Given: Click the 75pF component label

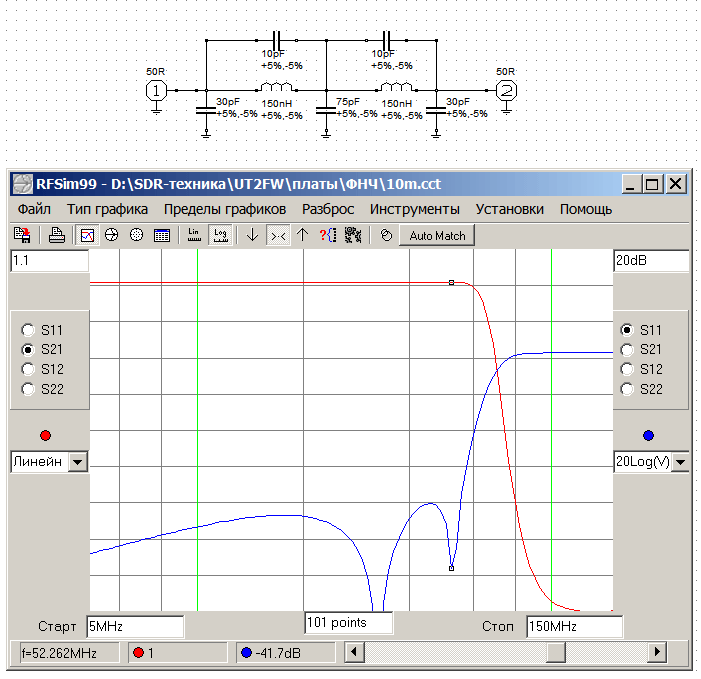Looking at the screenshot, I should point(348,102).
